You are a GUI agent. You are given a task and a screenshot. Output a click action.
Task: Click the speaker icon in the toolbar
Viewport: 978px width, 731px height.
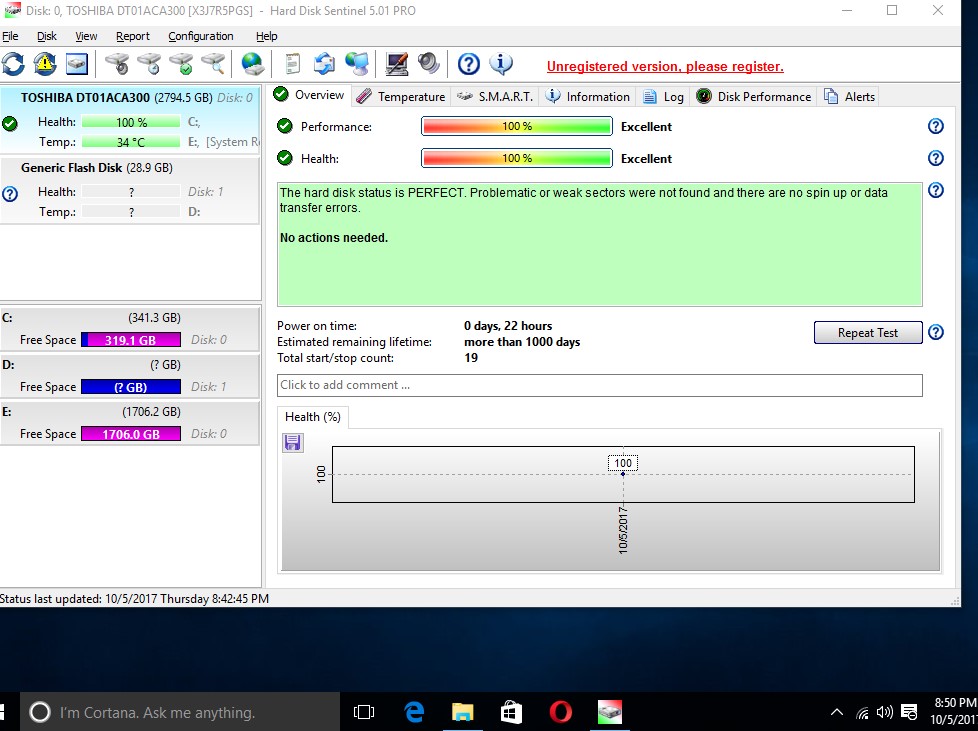pyautogui.click(x=429, y=65)
